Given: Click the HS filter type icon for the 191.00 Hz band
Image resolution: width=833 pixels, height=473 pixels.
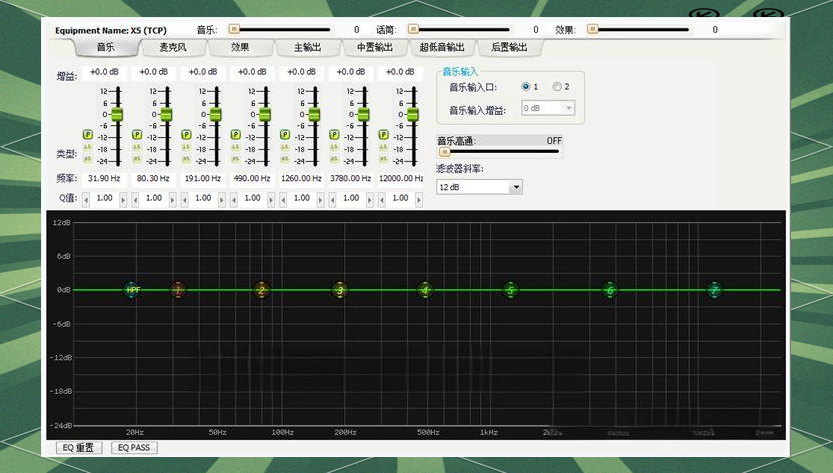Looking at the screenshot, I should pyautogui.click(x=186, y=158).
